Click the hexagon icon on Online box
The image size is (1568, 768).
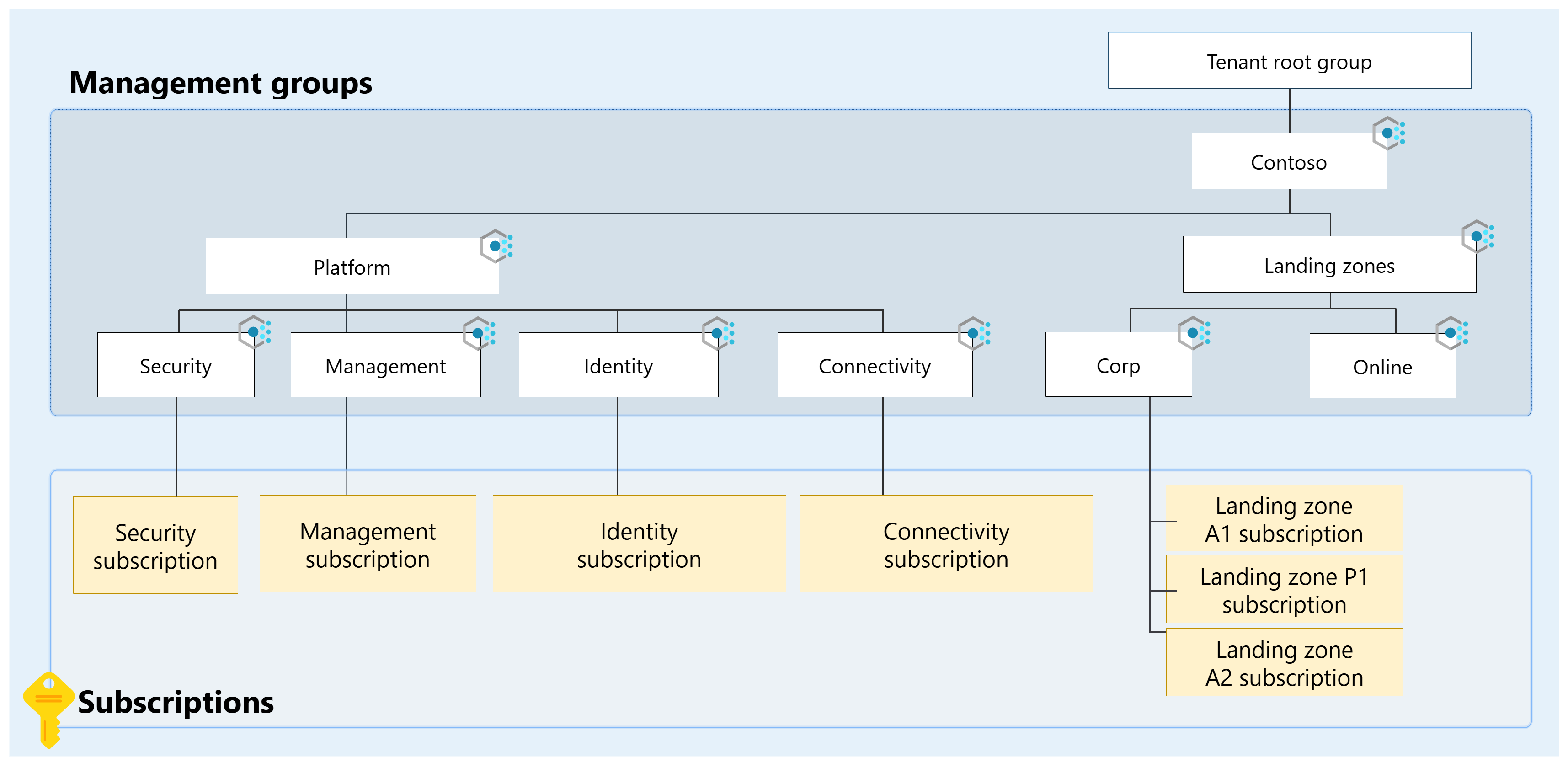point(1451,333)
